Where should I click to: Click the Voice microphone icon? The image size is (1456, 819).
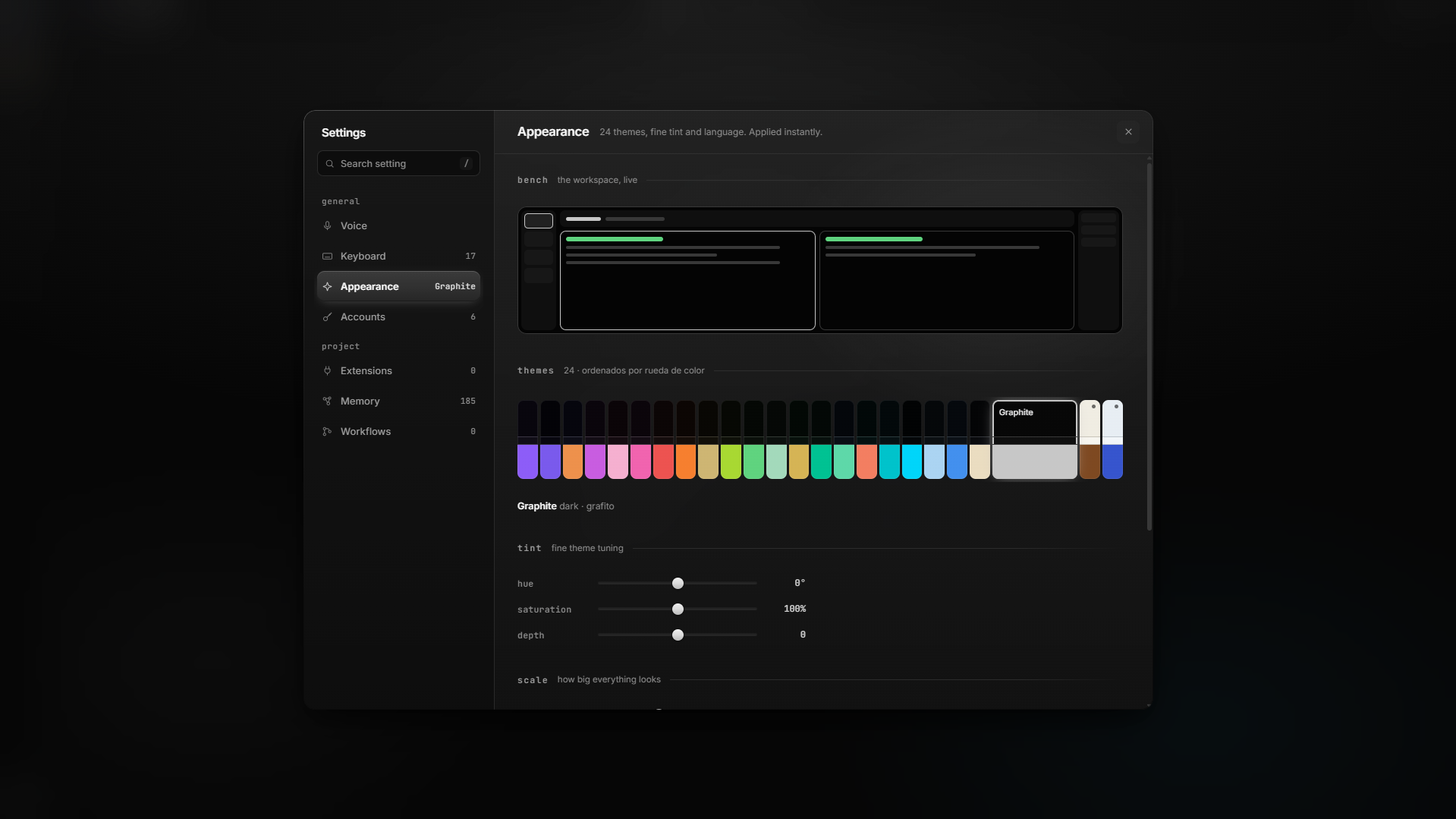point(327,225)
